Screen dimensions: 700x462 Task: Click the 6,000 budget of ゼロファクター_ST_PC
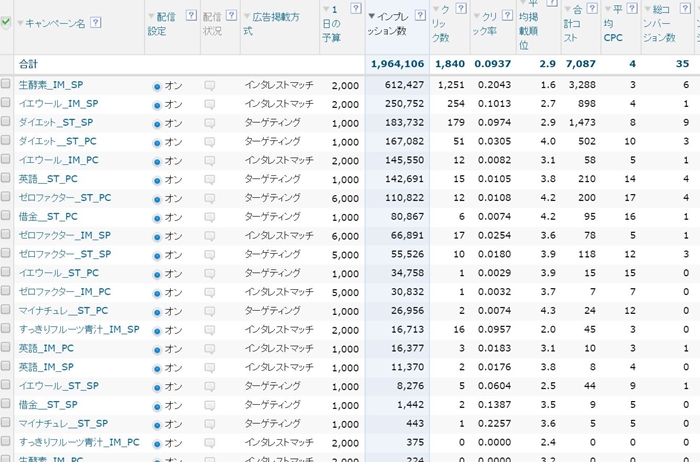345,198
